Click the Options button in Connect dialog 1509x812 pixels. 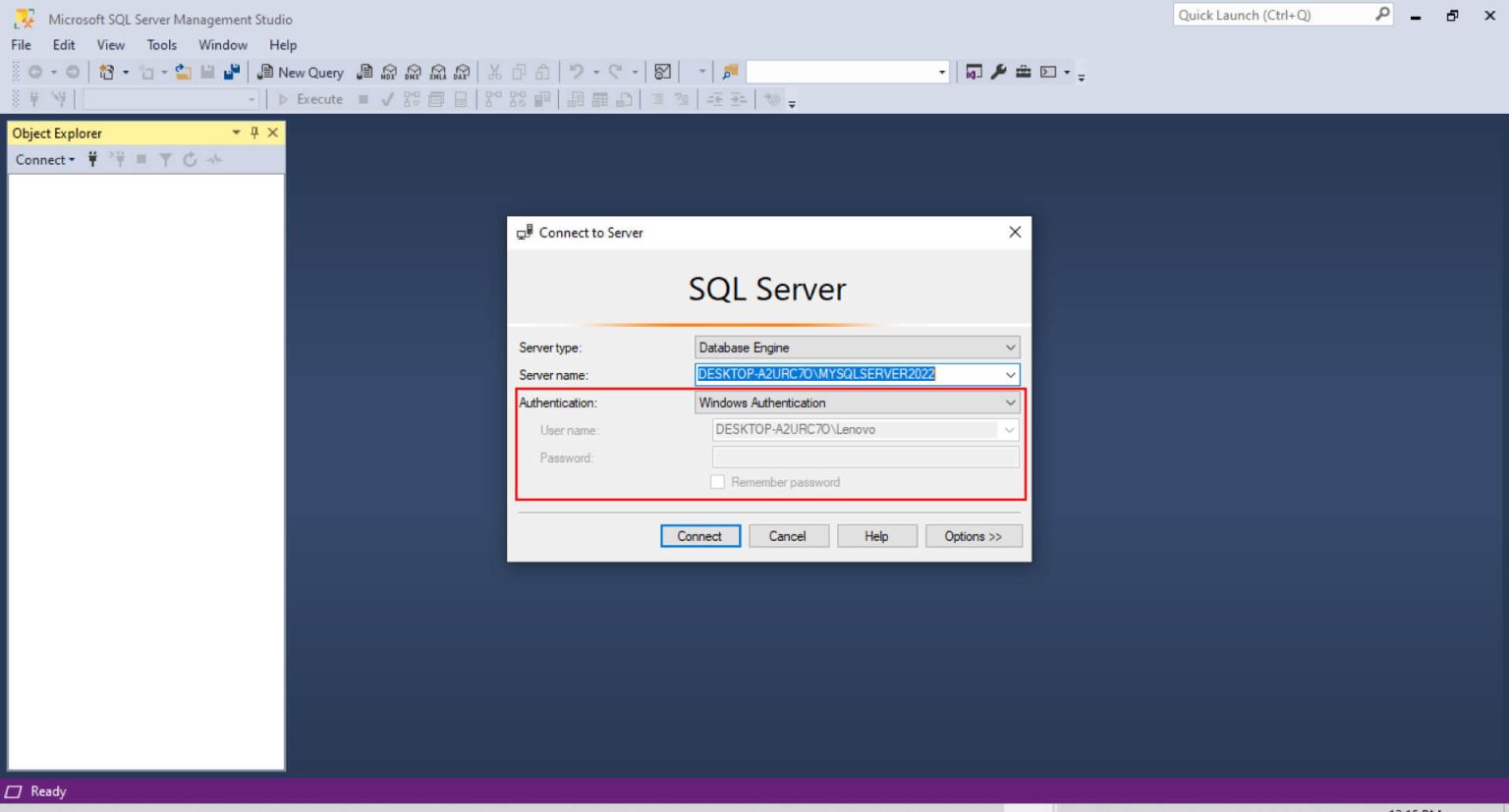[x=973, y=535]
